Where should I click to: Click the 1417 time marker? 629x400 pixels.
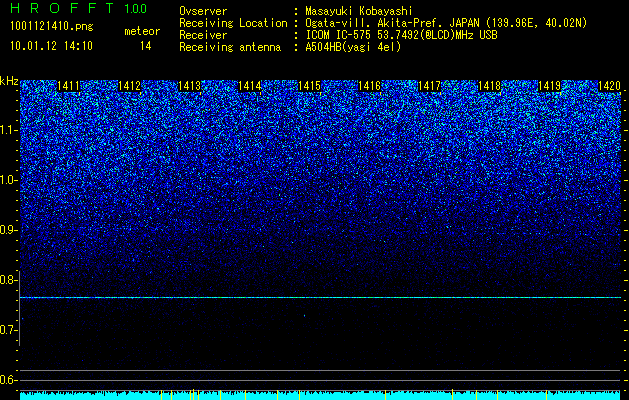(429, 86)
